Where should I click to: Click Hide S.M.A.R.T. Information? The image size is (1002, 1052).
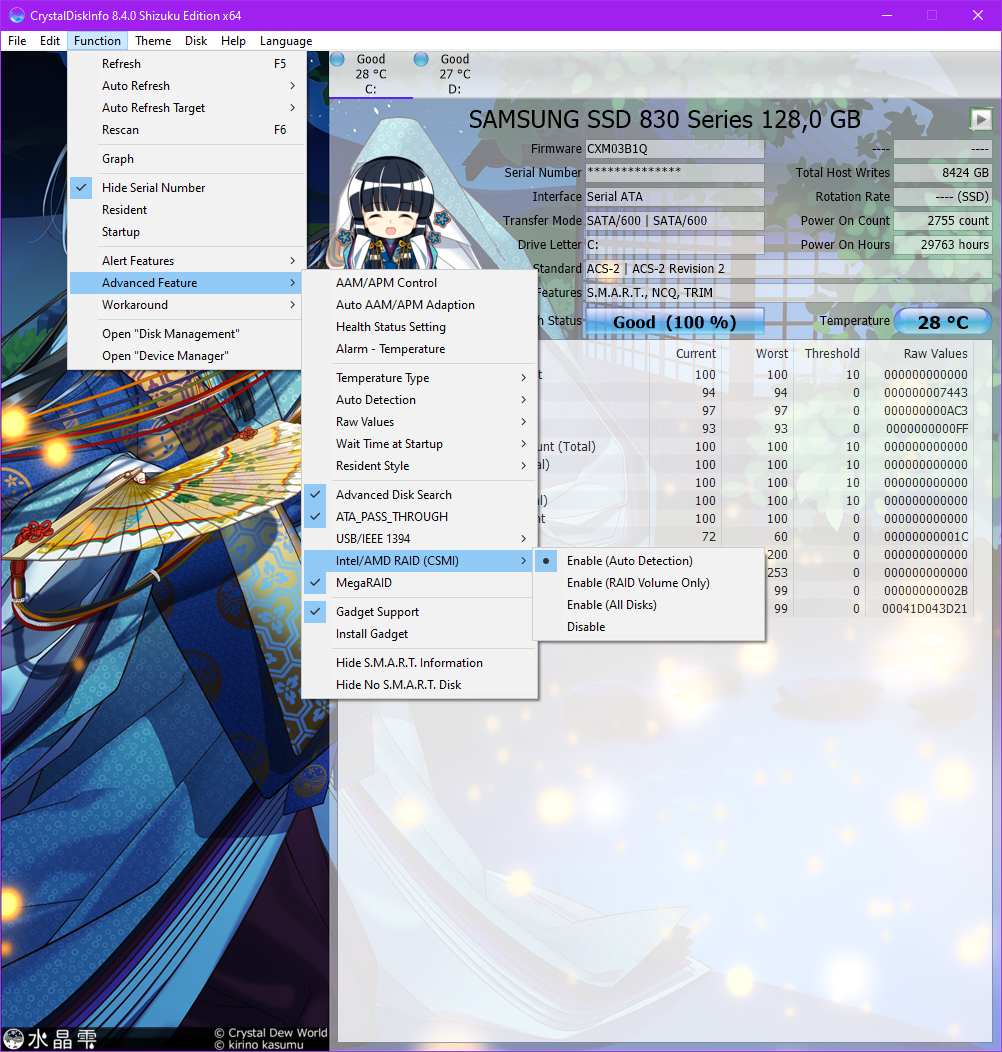click(420, 662)
